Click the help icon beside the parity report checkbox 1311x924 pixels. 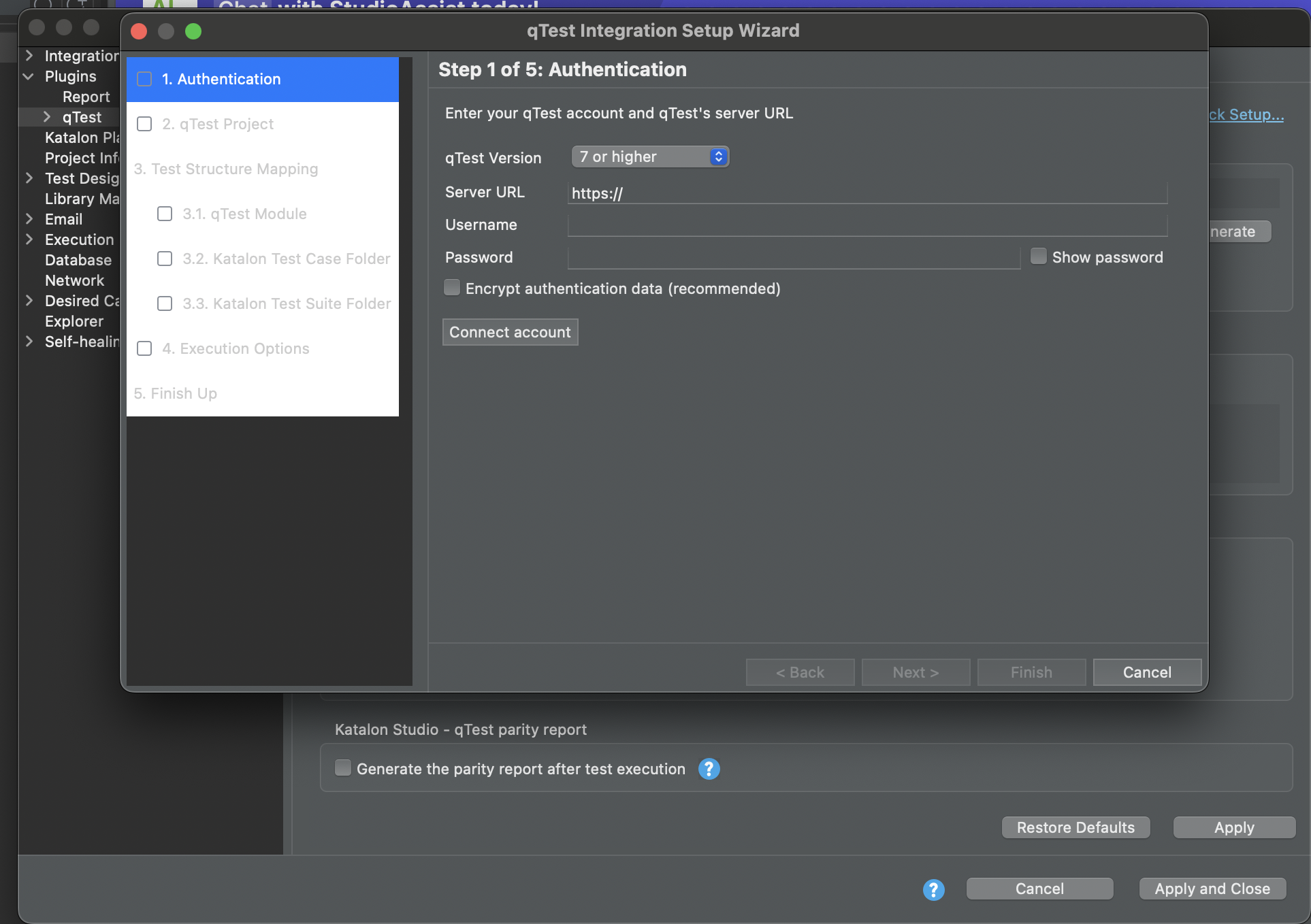pos(708,768)
